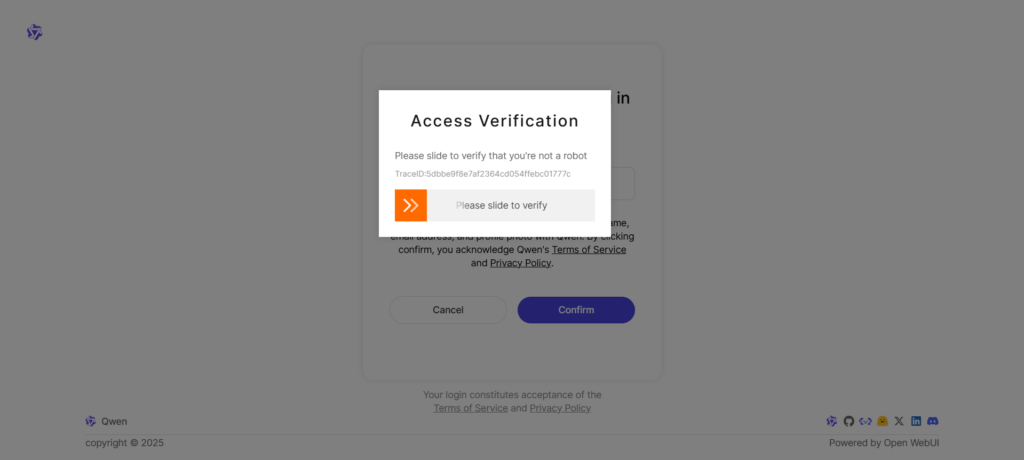Click the 'Please slide to verify' track
The width and height of the screenshot is (1024, 460).
pos(510,205)
